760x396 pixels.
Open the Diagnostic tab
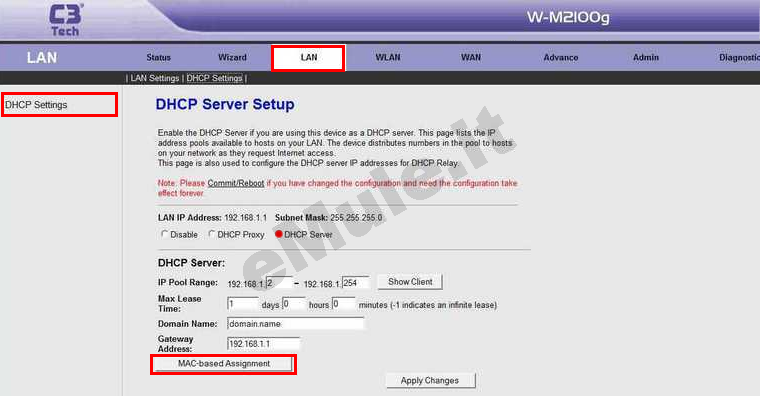coord(739,57)
